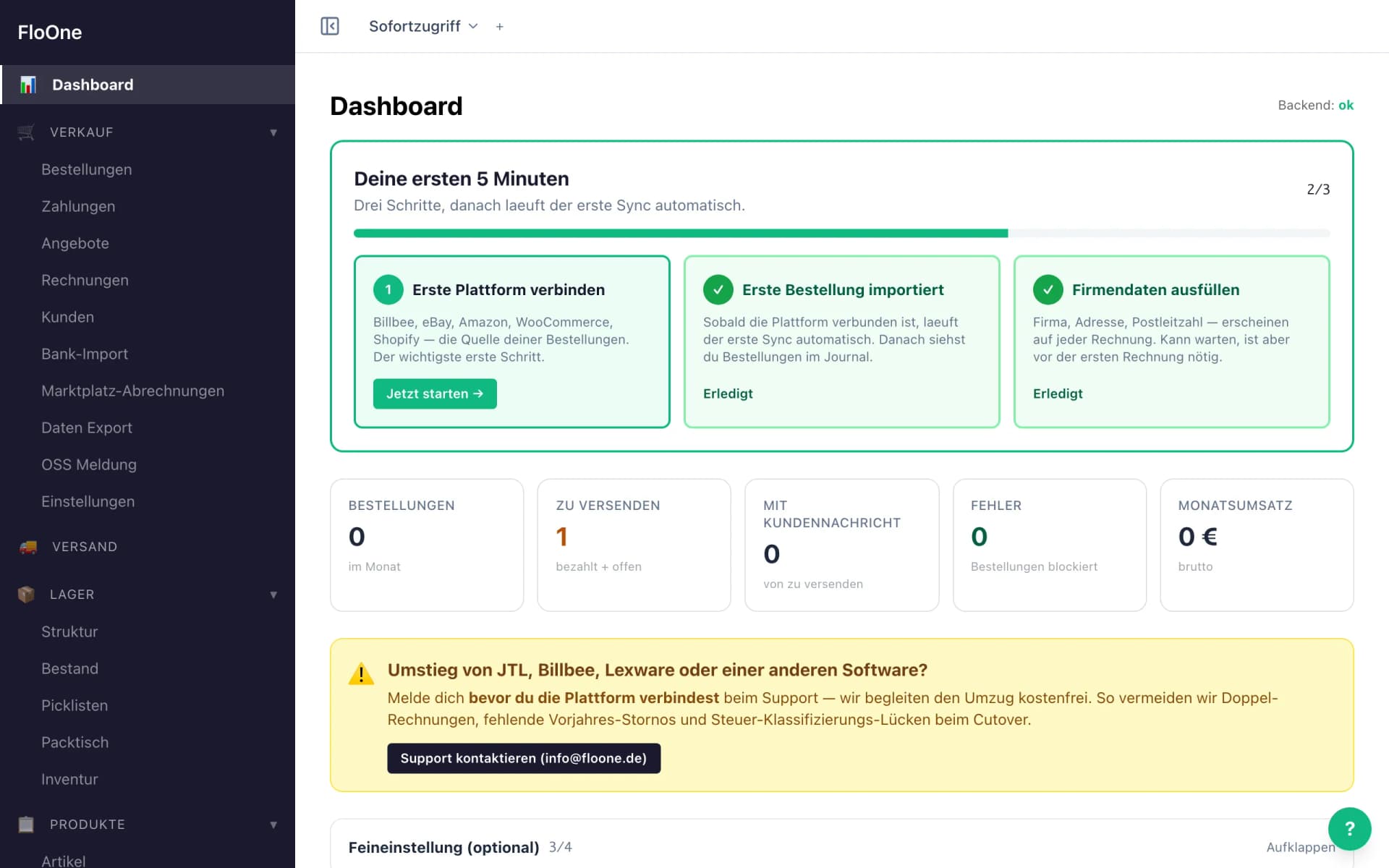Click the Jetzt starten button
The height and width of the screenshot is (868, 1389).
pyautogui.click(x=435, y=393)
